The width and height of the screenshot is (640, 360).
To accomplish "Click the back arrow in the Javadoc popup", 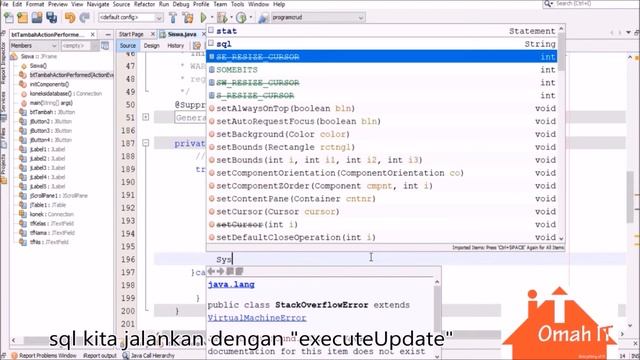I will [x=211, y=271].
